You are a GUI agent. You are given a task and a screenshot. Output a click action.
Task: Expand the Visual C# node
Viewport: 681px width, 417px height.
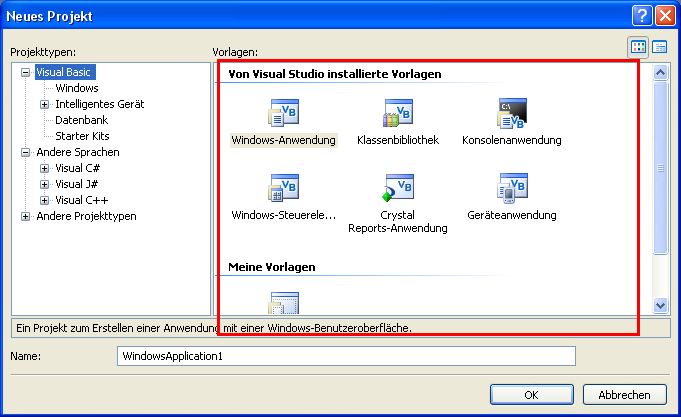pyautogui.click(x=44, y=168)
